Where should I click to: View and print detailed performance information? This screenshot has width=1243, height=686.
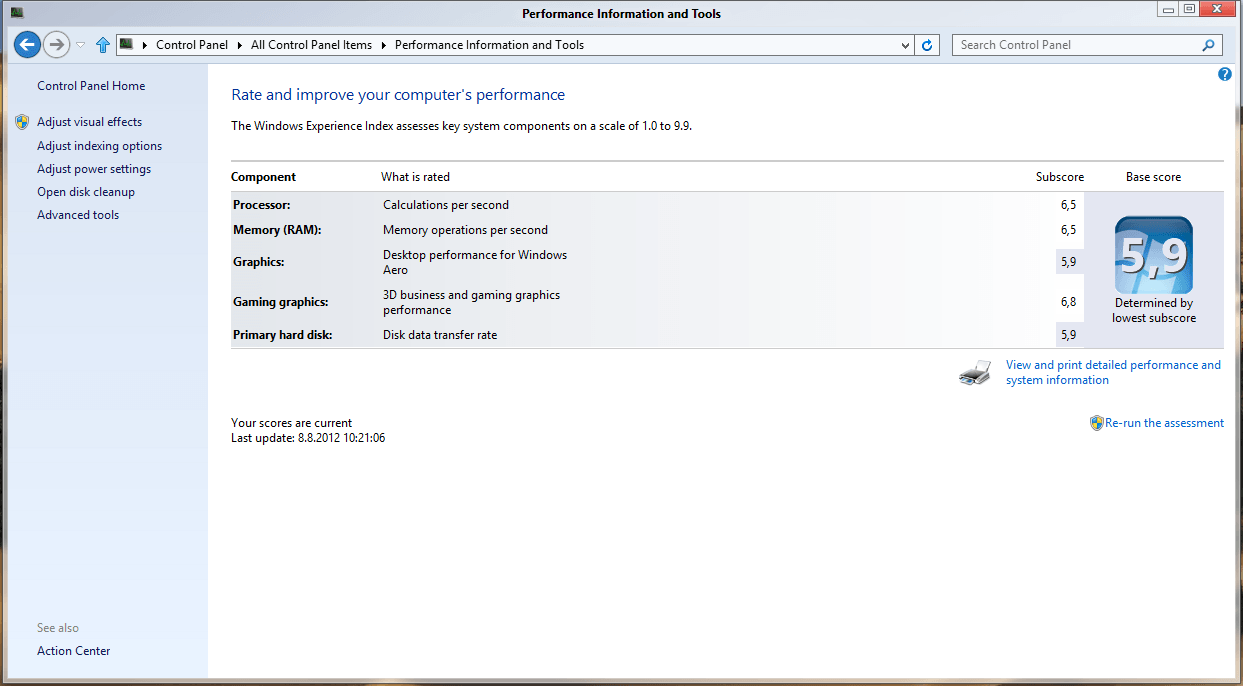[x=1113, y=372]
